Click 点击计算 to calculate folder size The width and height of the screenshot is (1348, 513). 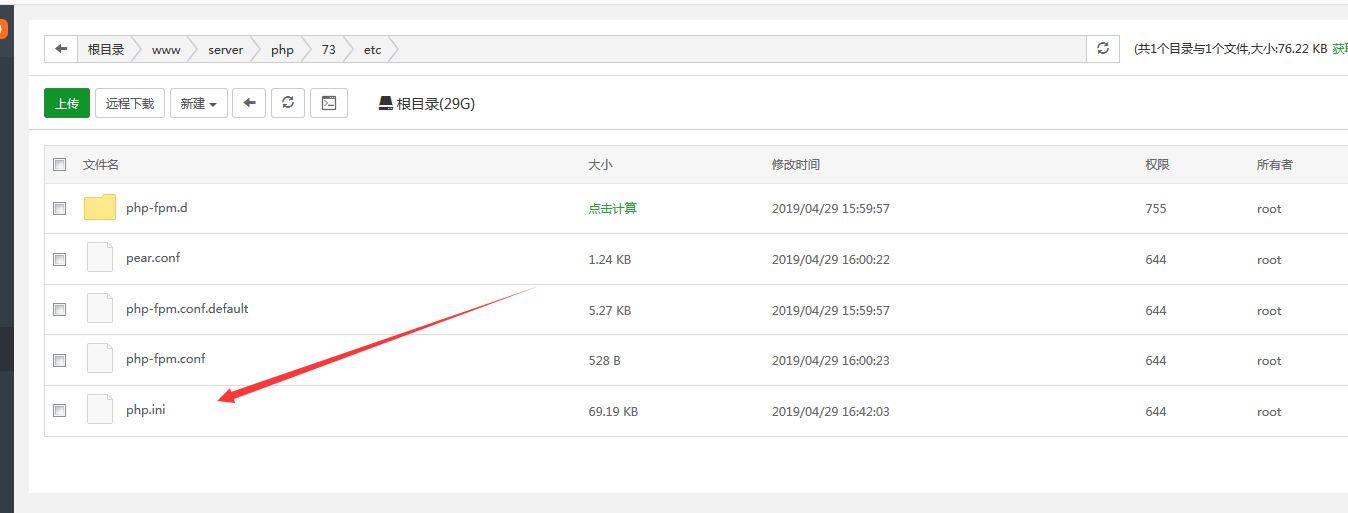point(612,209)
